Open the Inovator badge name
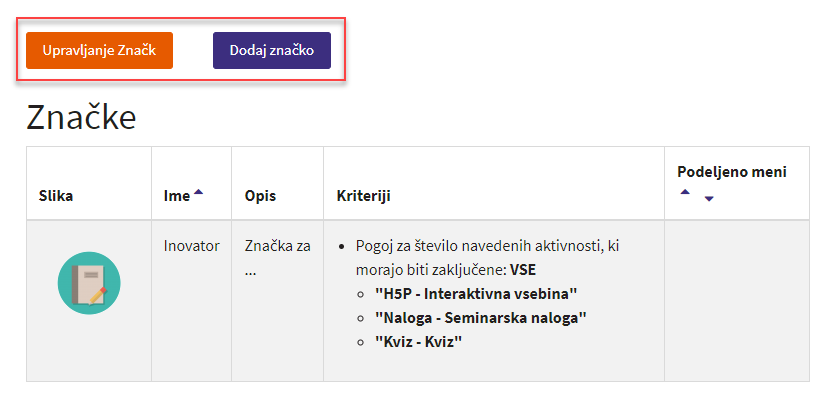Screen dimensions: 838x408 coord(191,246)
